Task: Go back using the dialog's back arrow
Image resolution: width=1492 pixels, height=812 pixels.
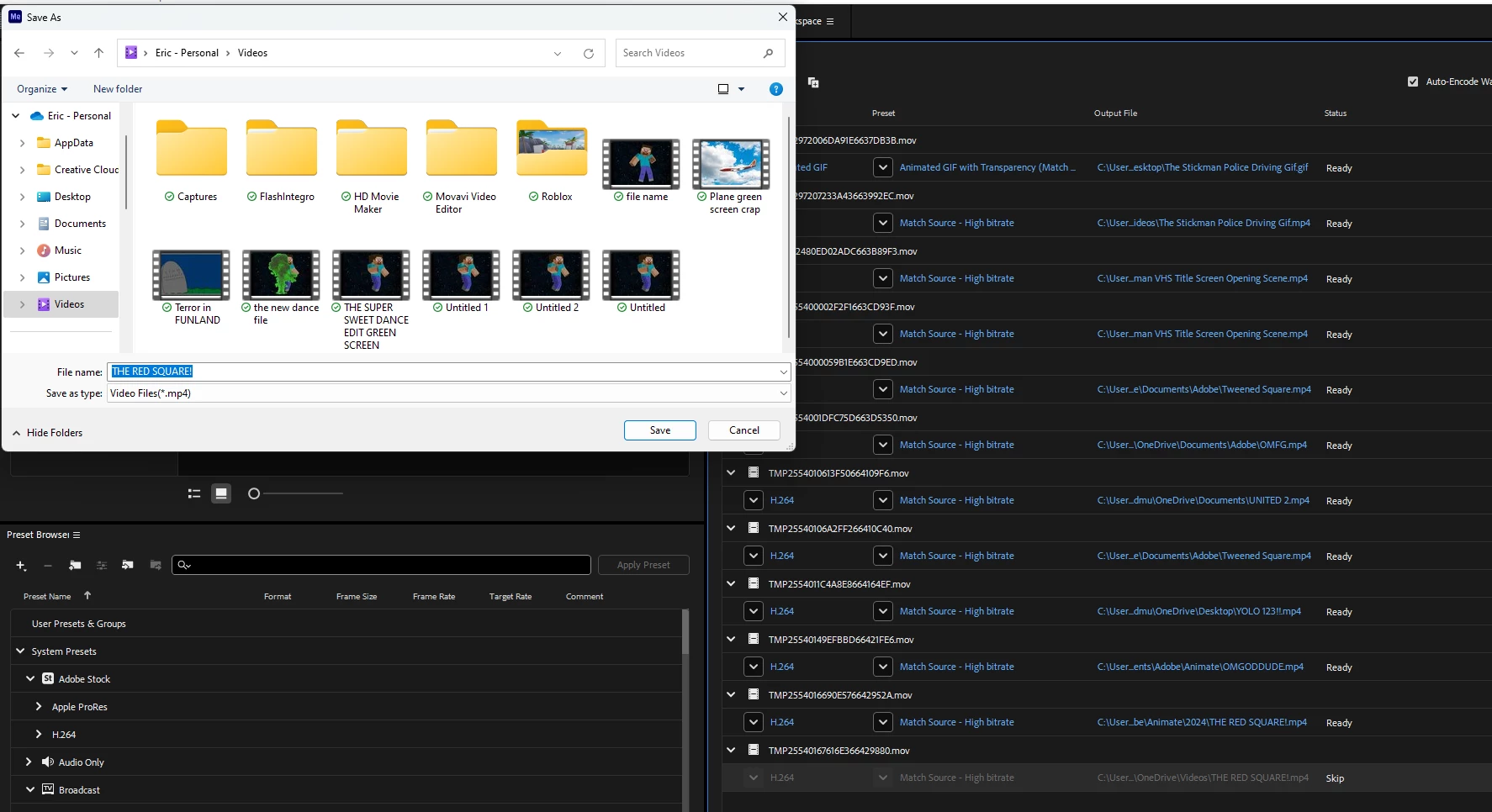Action: 19,53
